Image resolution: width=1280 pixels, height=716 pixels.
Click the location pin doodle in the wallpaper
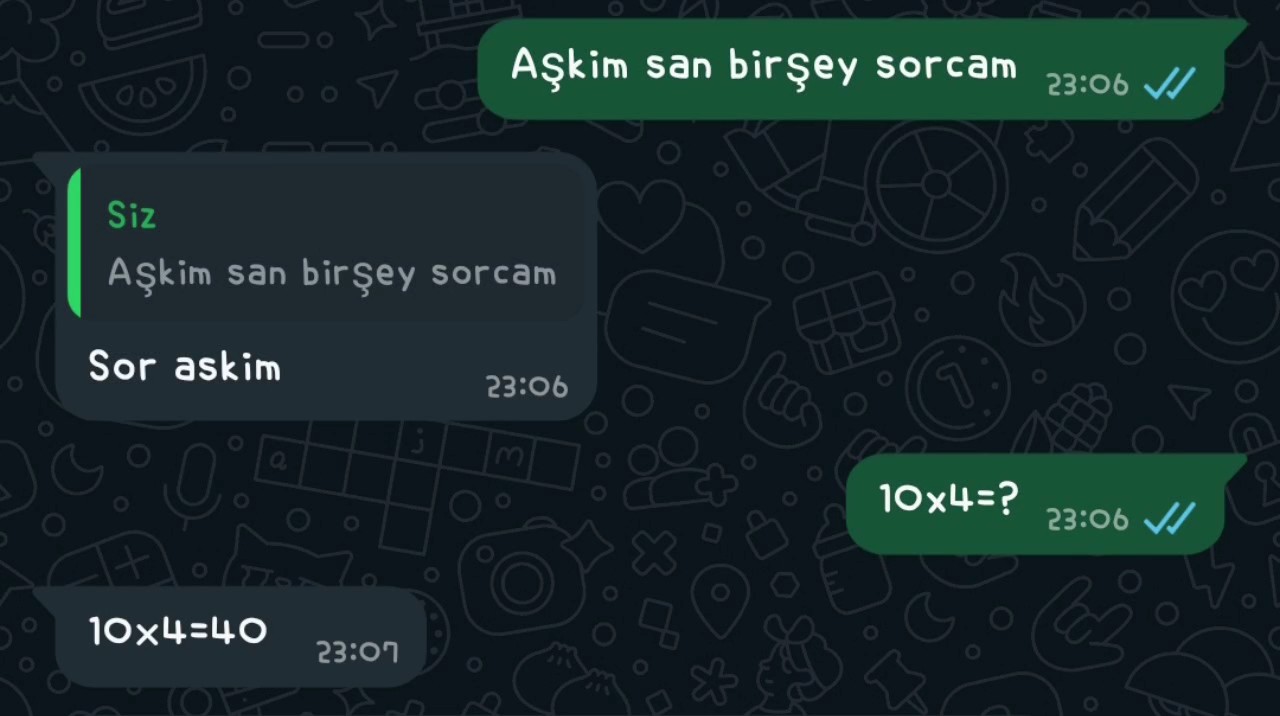720,600
